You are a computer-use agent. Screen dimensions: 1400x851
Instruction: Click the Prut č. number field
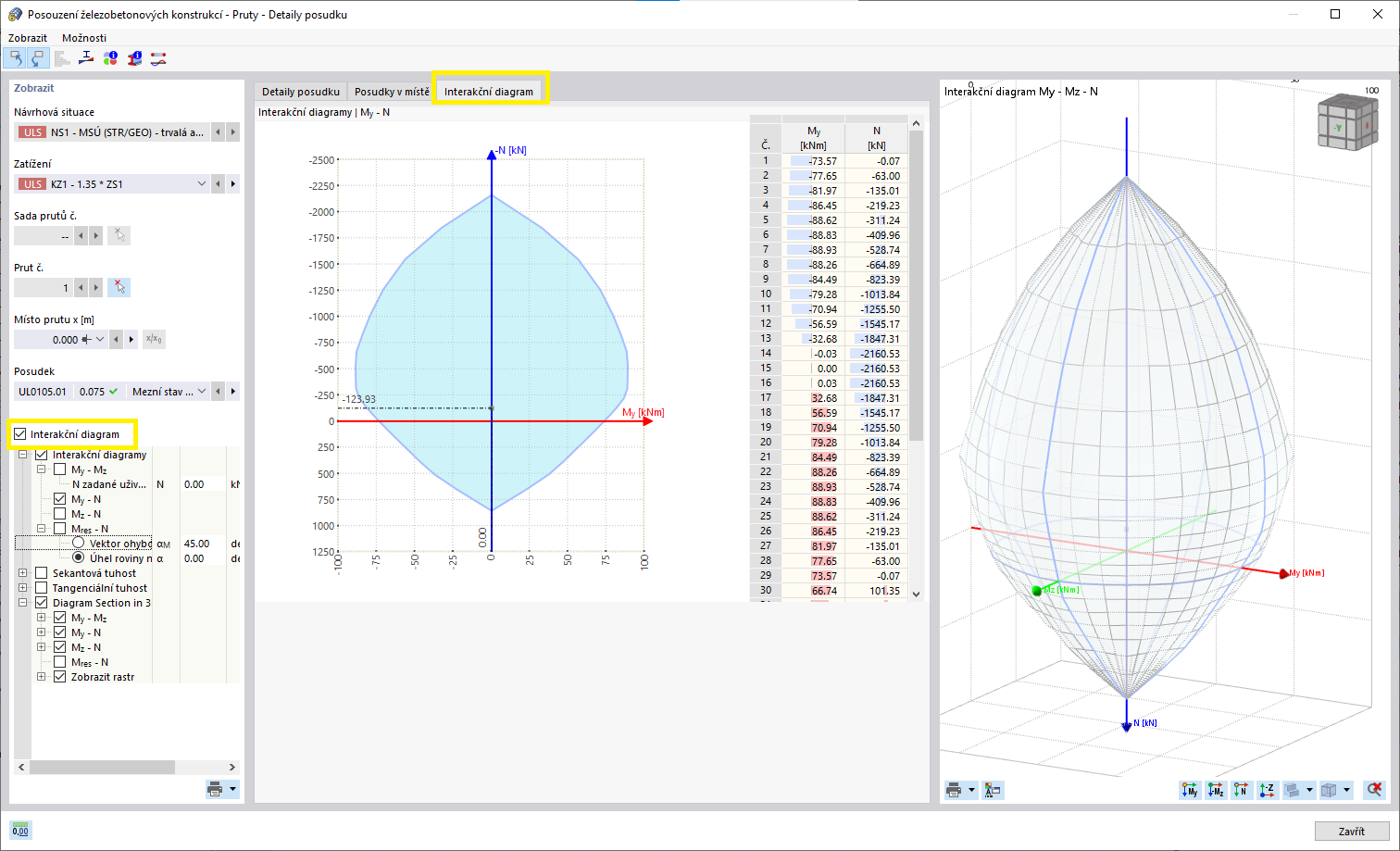[44, 288]
